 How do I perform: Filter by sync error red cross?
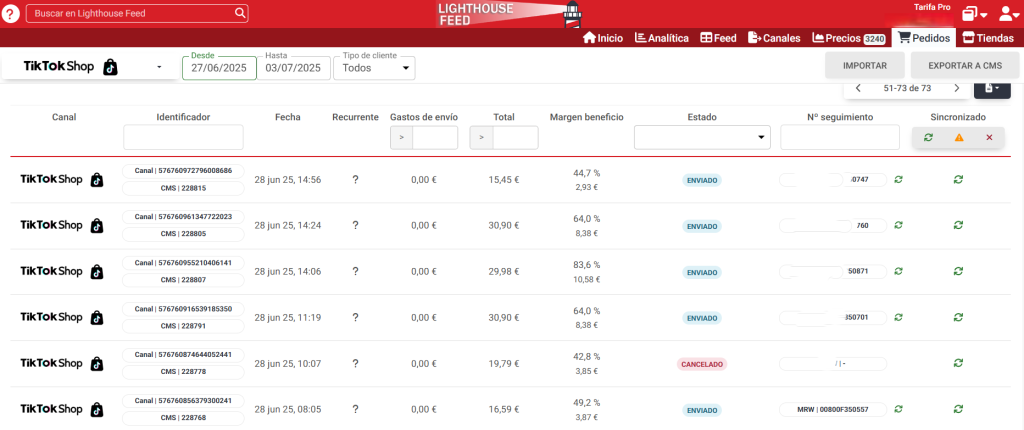tap(989, 137)
